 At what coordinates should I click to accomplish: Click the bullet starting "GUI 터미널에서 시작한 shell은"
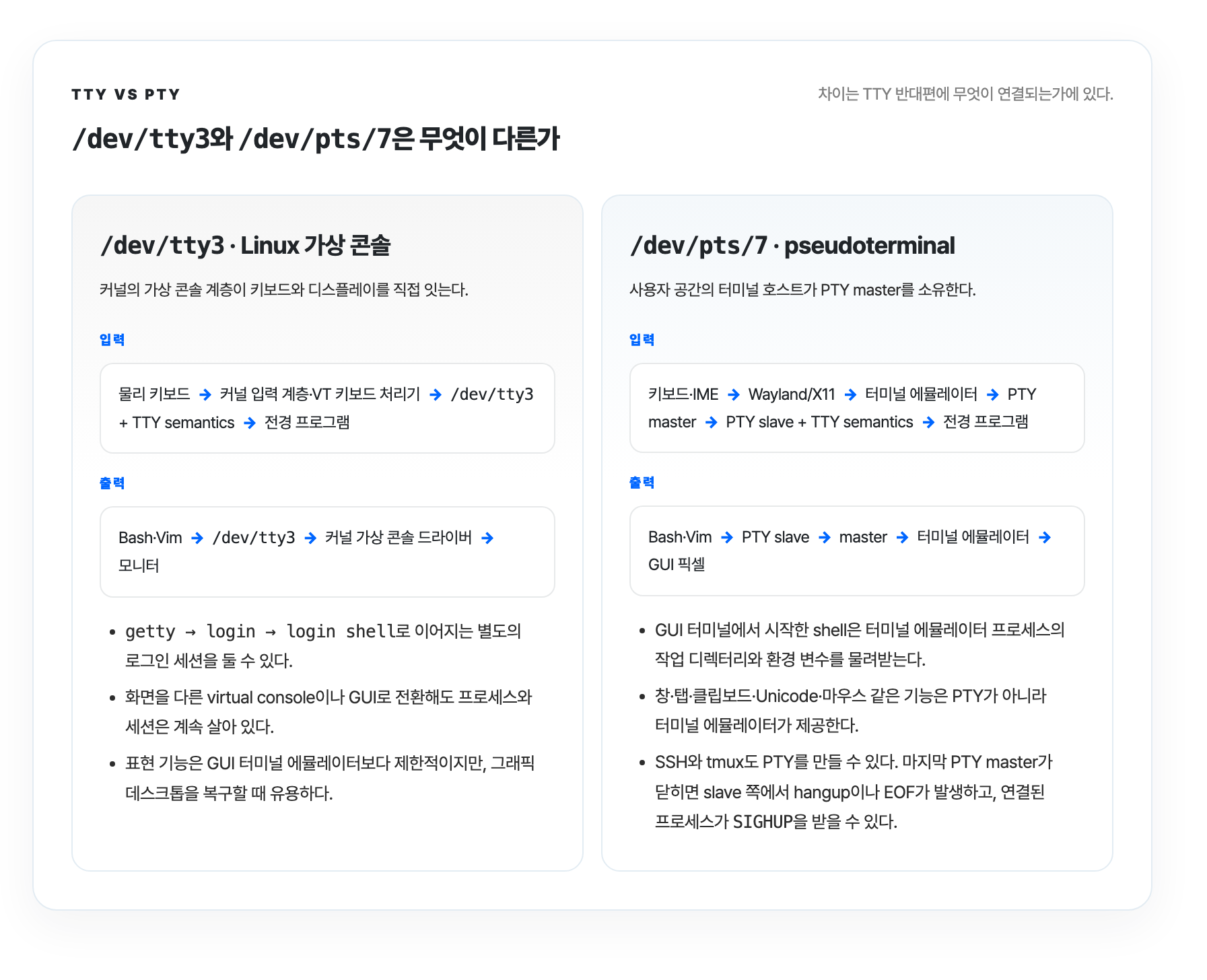[860, 644]
